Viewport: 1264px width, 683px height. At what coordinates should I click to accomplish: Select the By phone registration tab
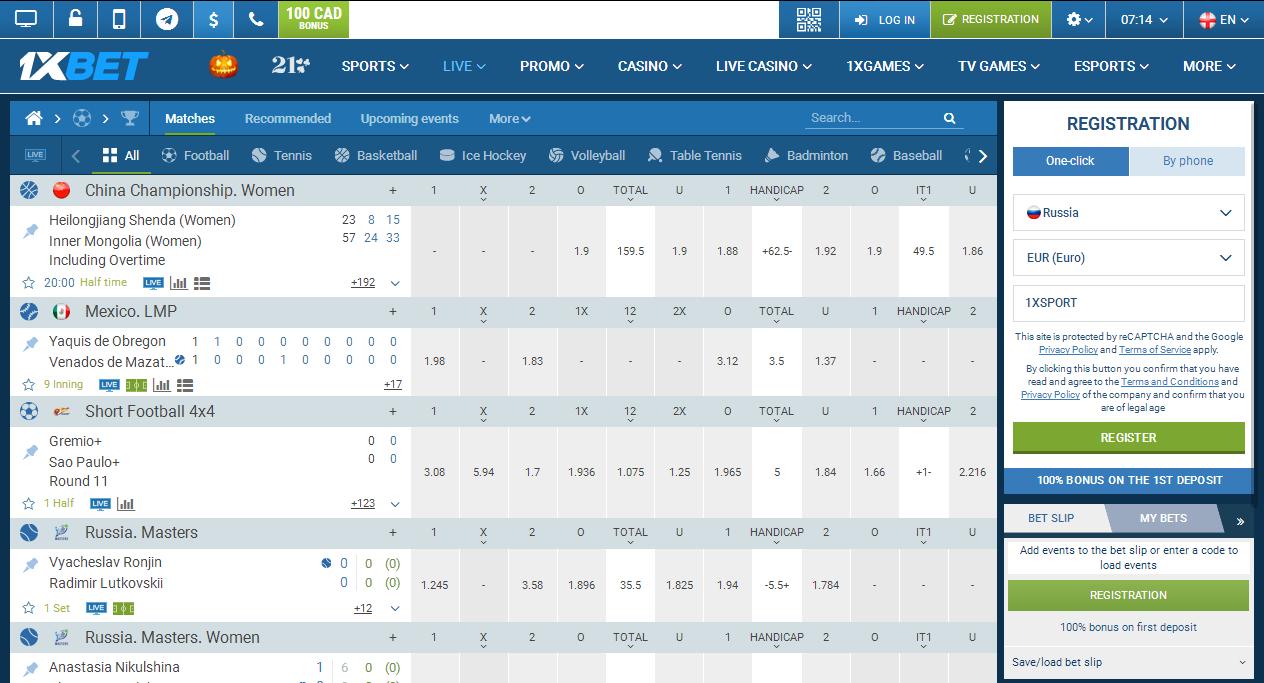1187,161
